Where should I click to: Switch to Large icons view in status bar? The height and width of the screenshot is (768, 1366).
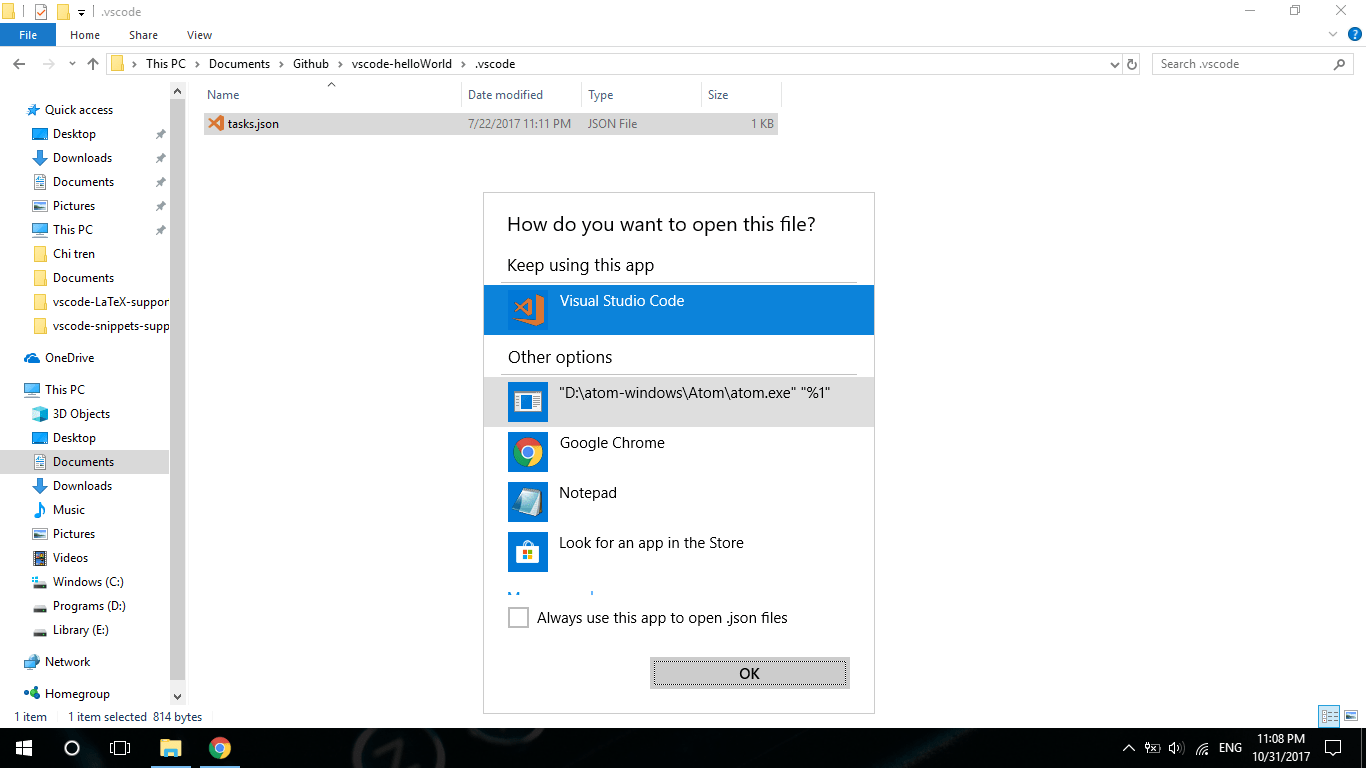1351,716
